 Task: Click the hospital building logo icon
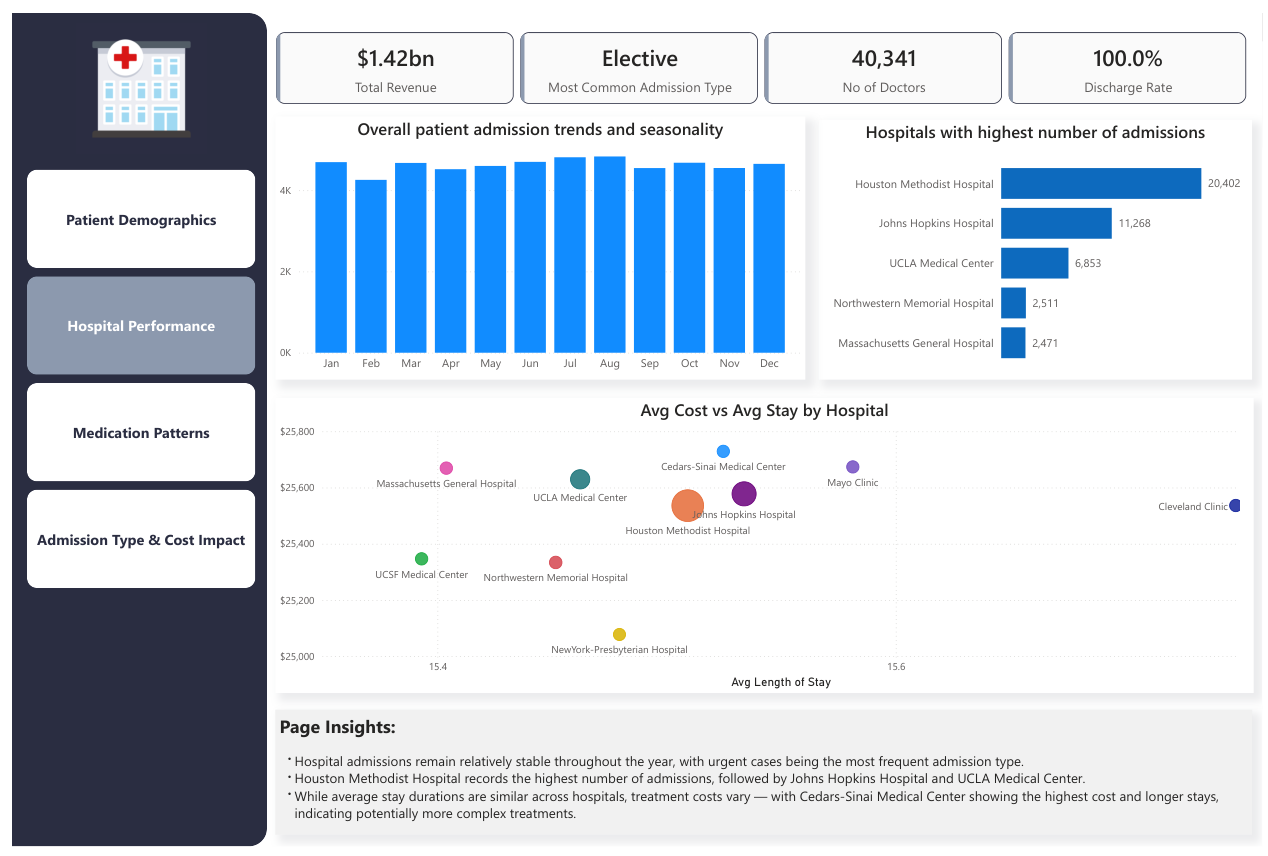click(x=141, y=88)
